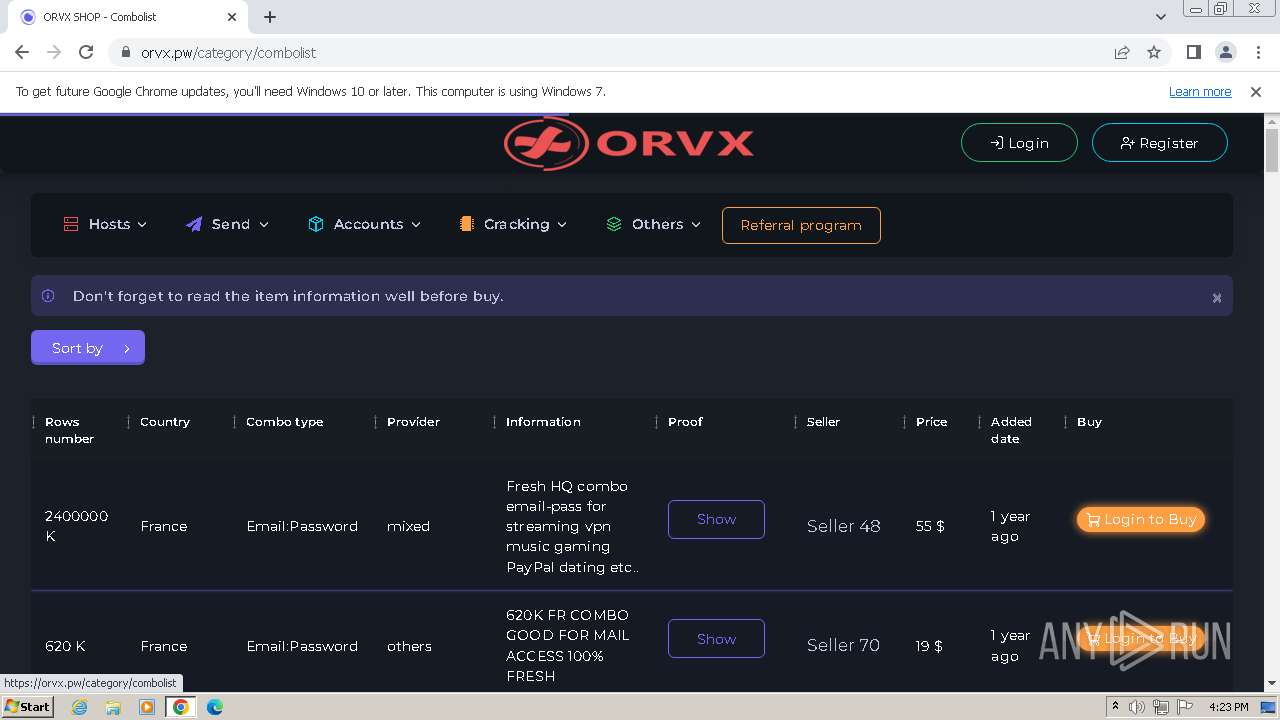1280x720 pixels.
Task: Show proof for the Seller 70 combo
Action: point(716,638)
